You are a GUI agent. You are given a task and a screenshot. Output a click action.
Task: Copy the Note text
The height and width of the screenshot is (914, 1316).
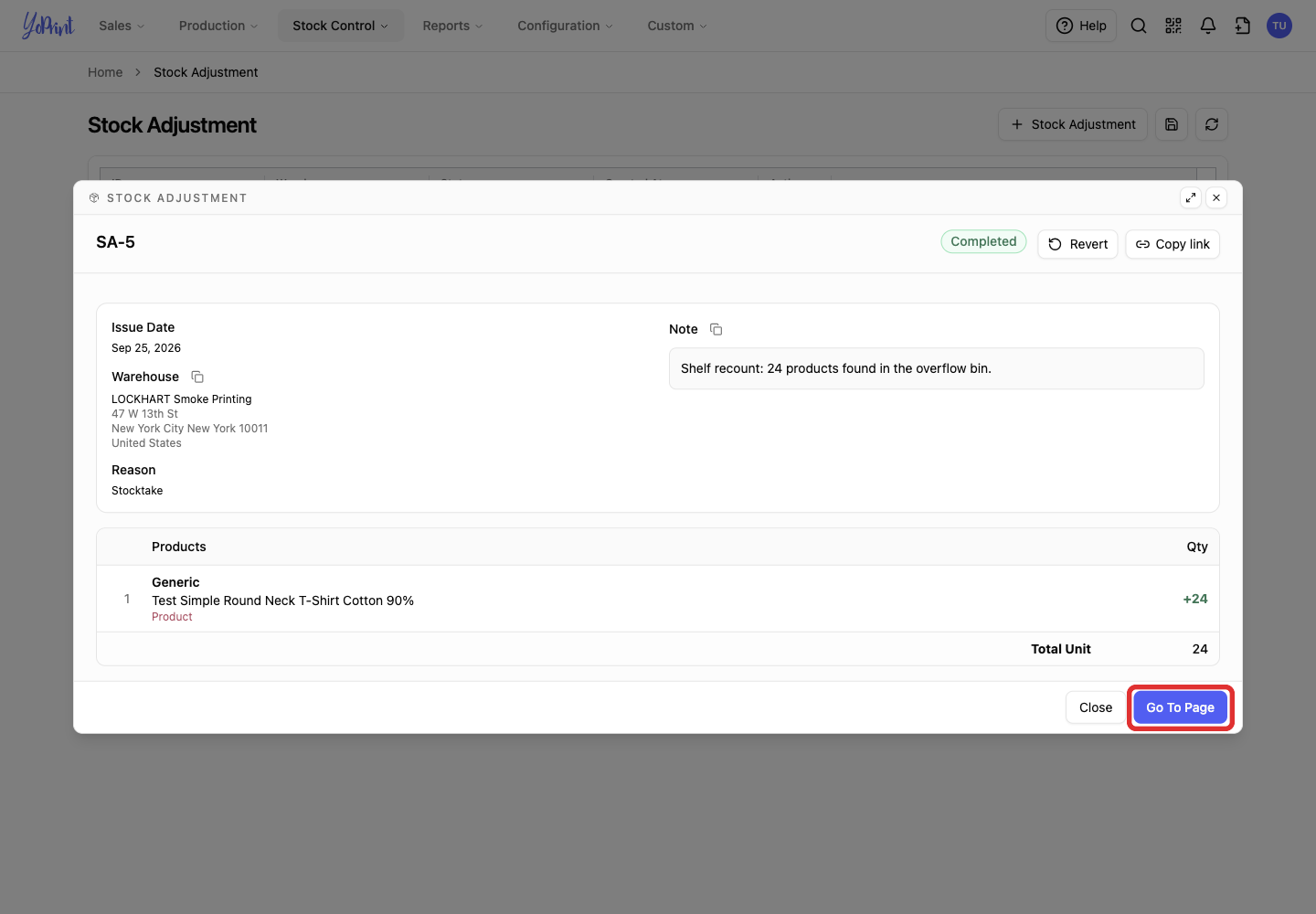(716, 329)
